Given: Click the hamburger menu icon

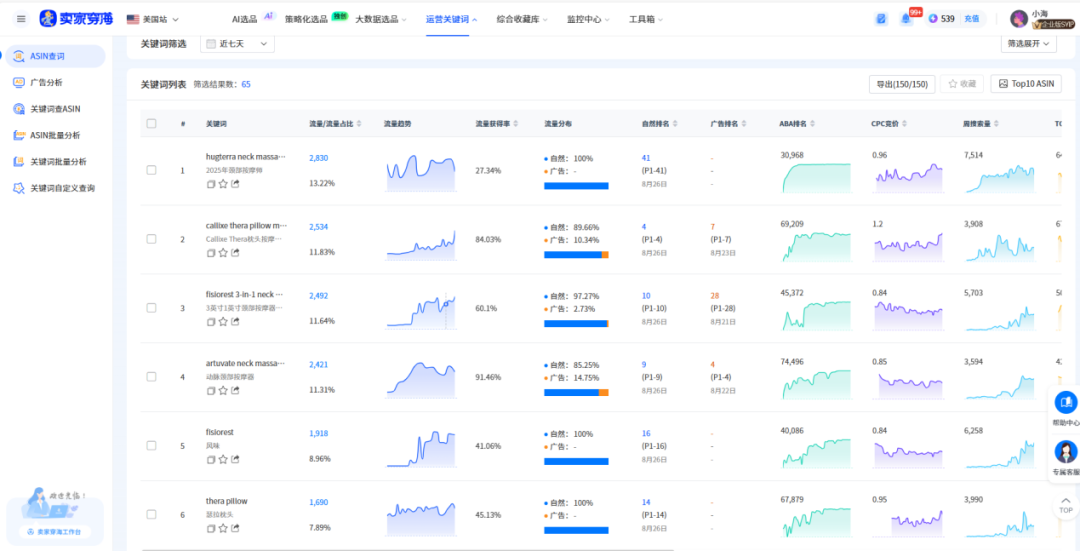Looking at the screenshot, I should pos(21,19).
